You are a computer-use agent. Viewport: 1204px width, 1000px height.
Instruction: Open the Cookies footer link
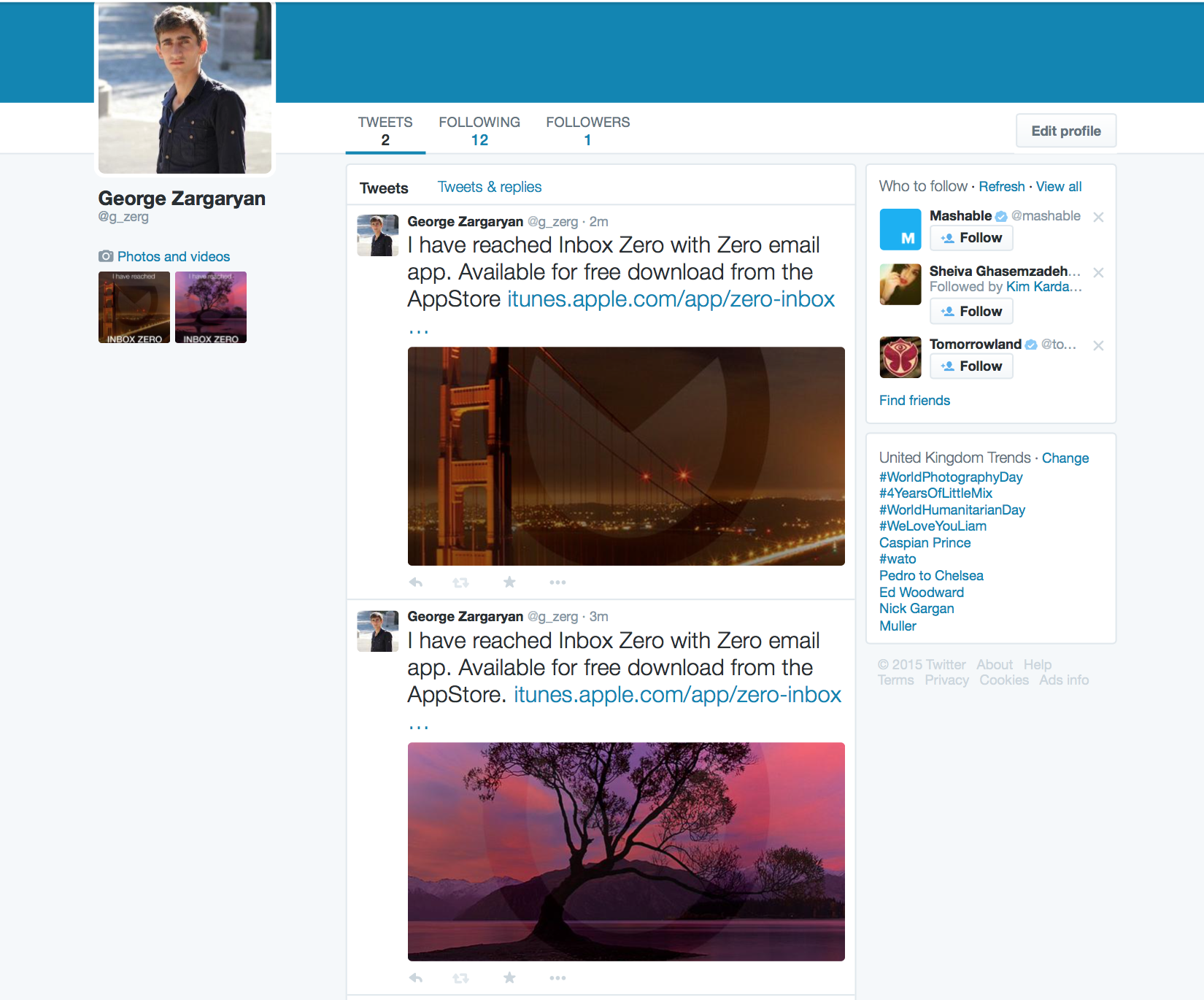coord(1004,680)
